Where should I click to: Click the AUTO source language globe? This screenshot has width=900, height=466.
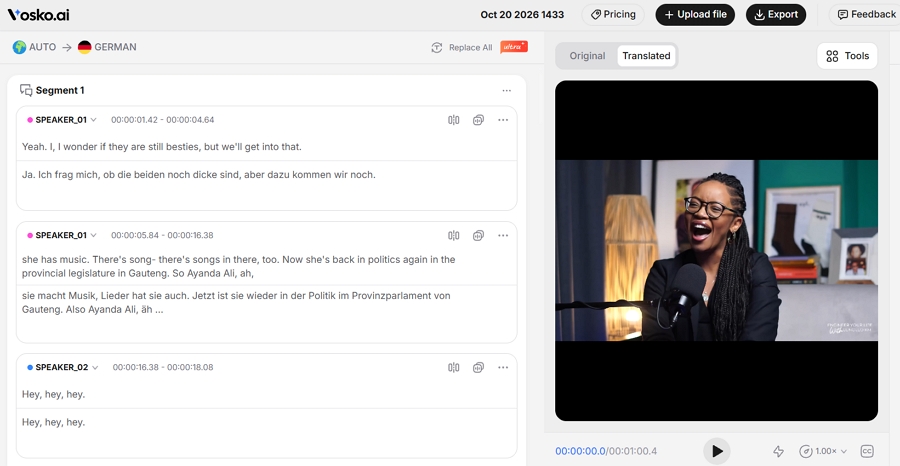coord(20,47)
